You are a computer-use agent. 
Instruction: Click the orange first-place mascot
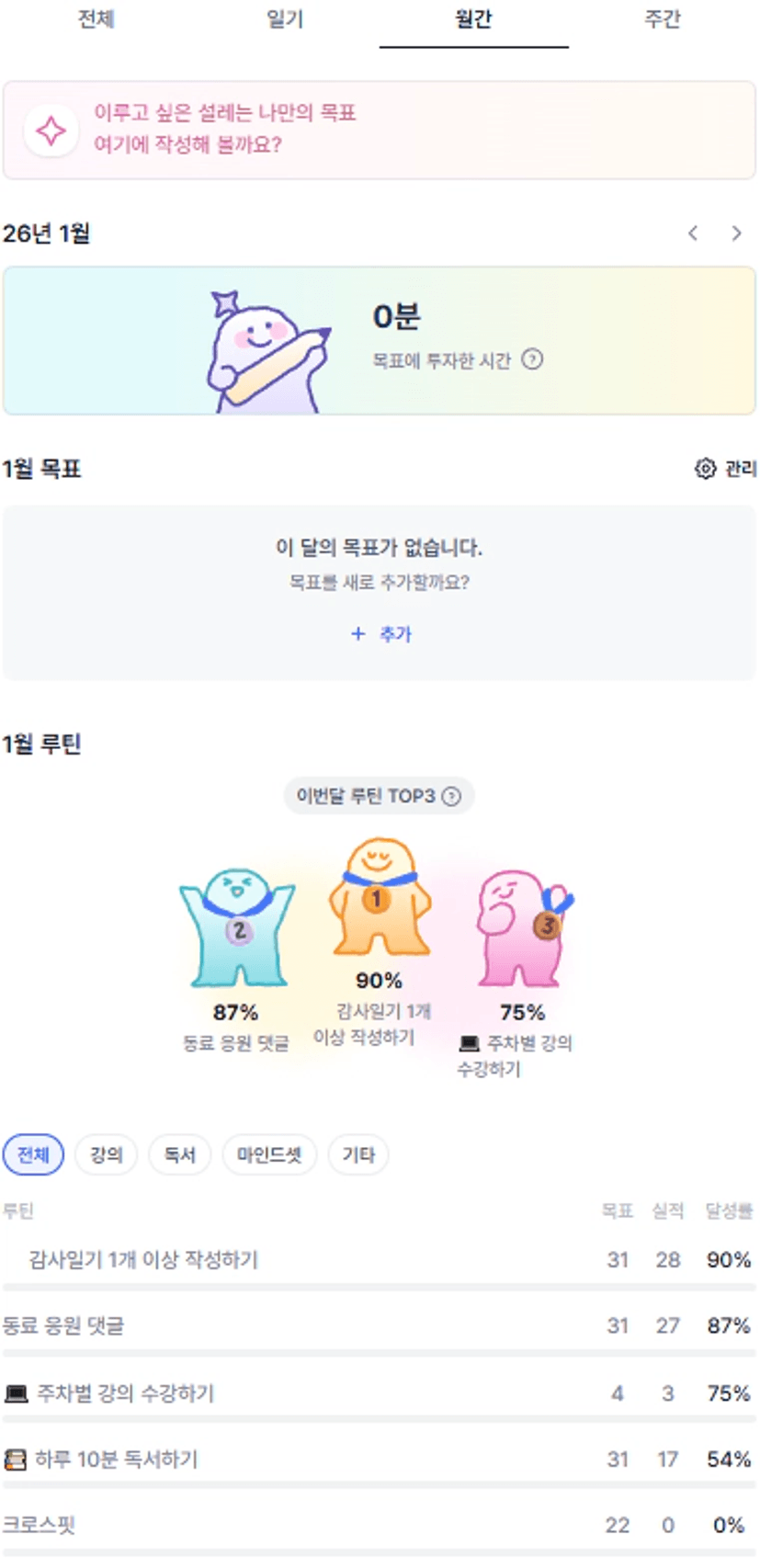(x=379, y=895)
